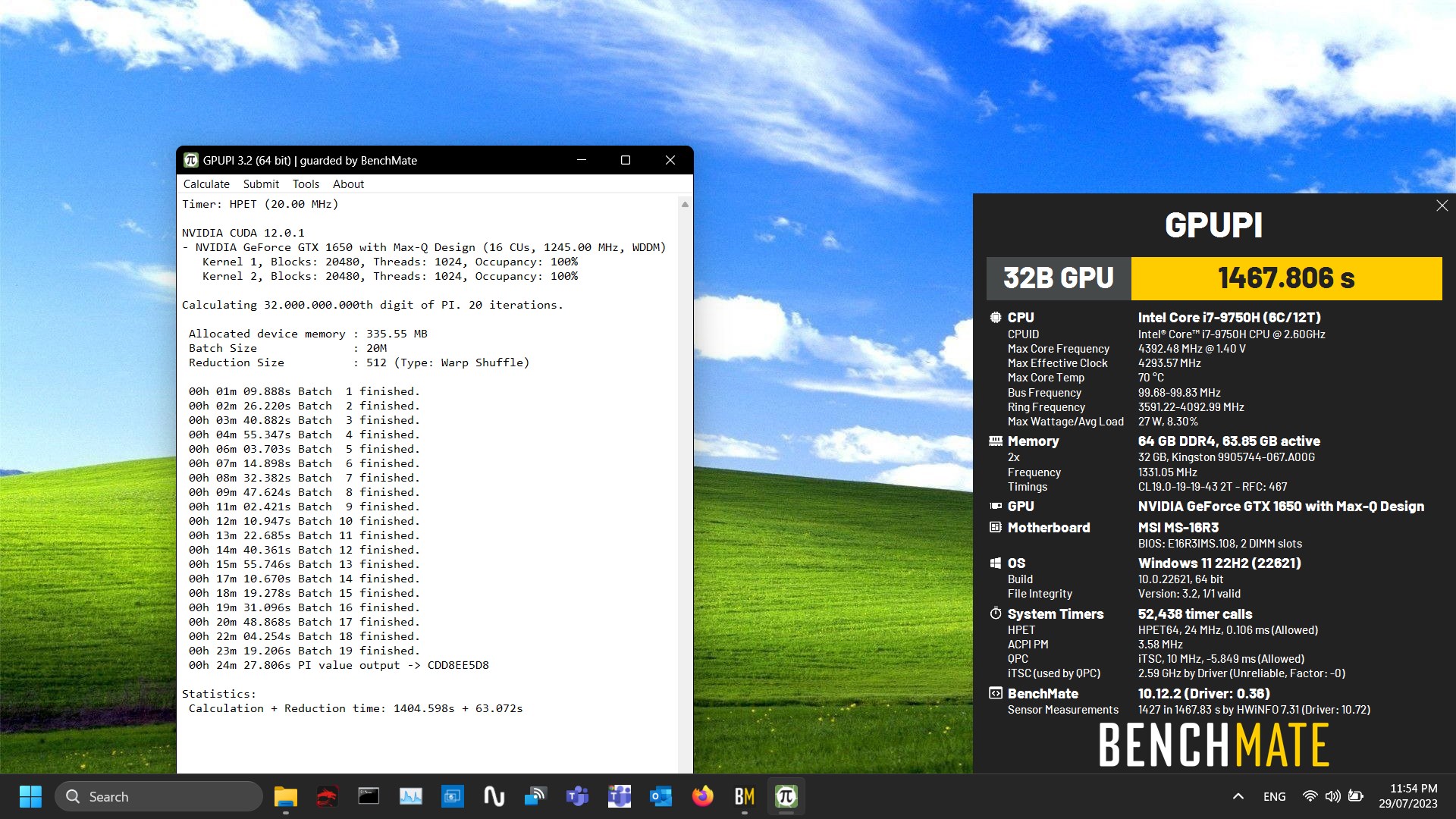
Task: Click the BenchMate section icon
Action: [x=996, y=693]
